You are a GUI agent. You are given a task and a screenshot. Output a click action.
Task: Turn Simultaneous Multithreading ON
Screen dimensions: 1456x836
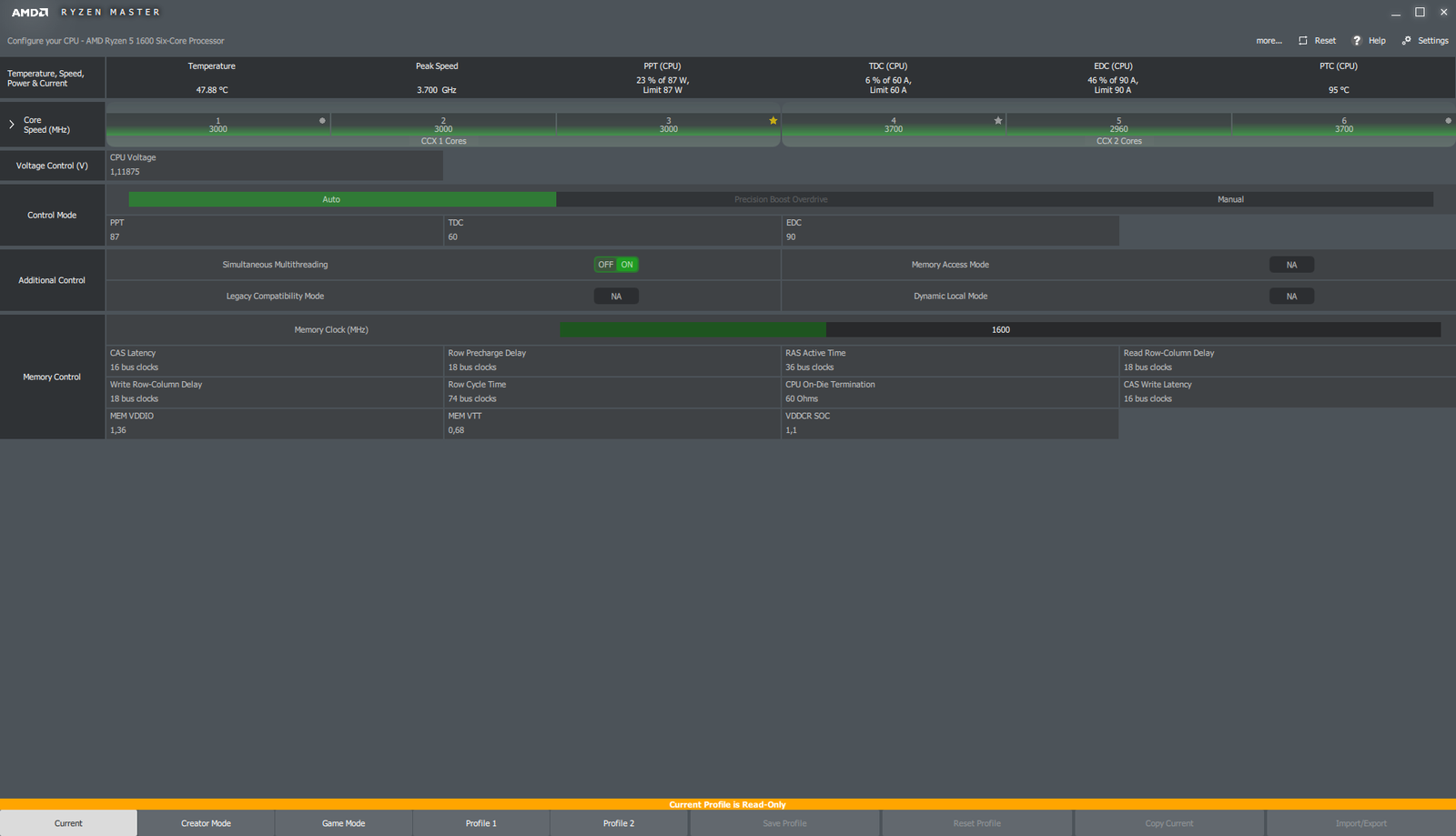click(x=627, y=265)
